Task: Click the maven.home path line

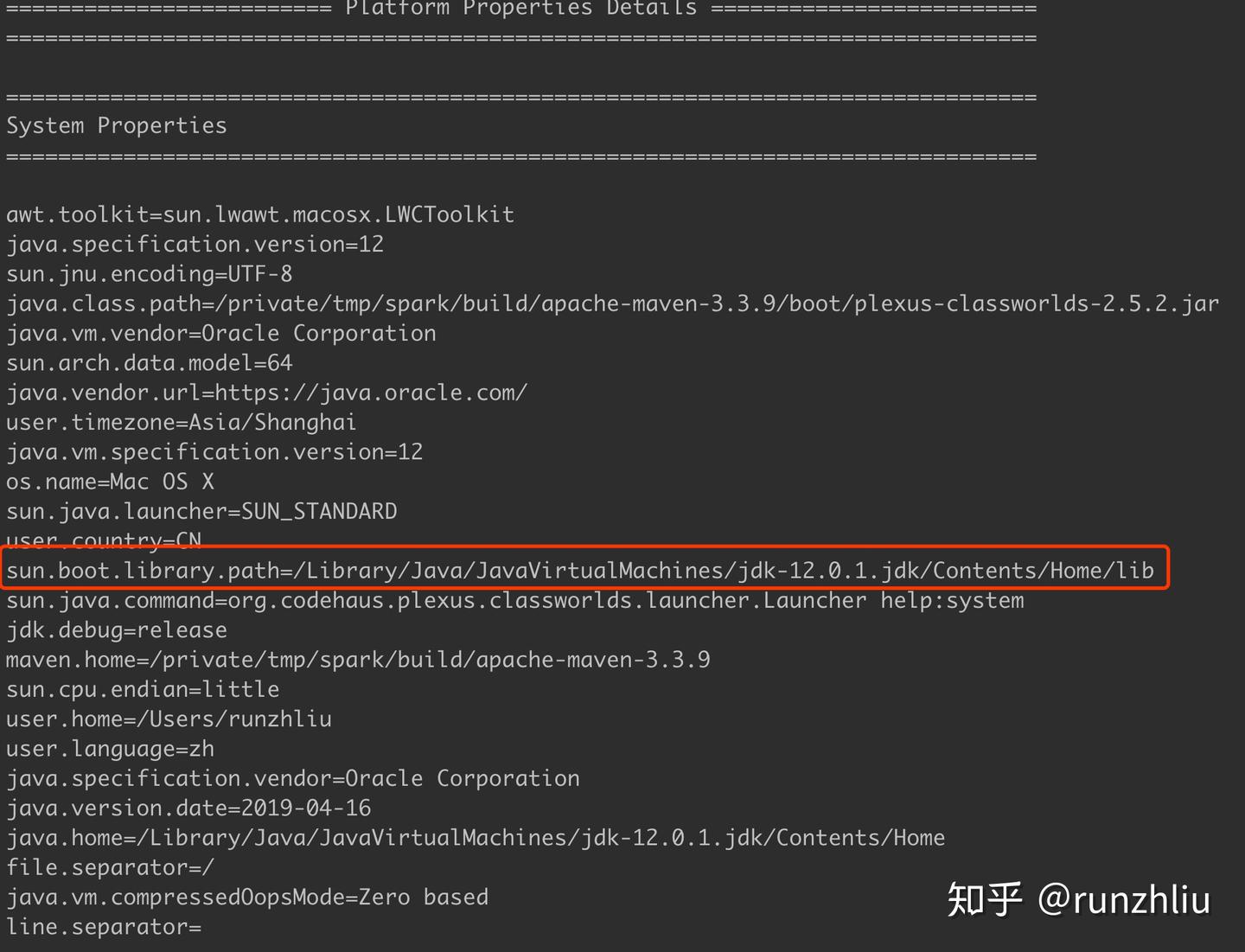Action: [x=358, y=660]
